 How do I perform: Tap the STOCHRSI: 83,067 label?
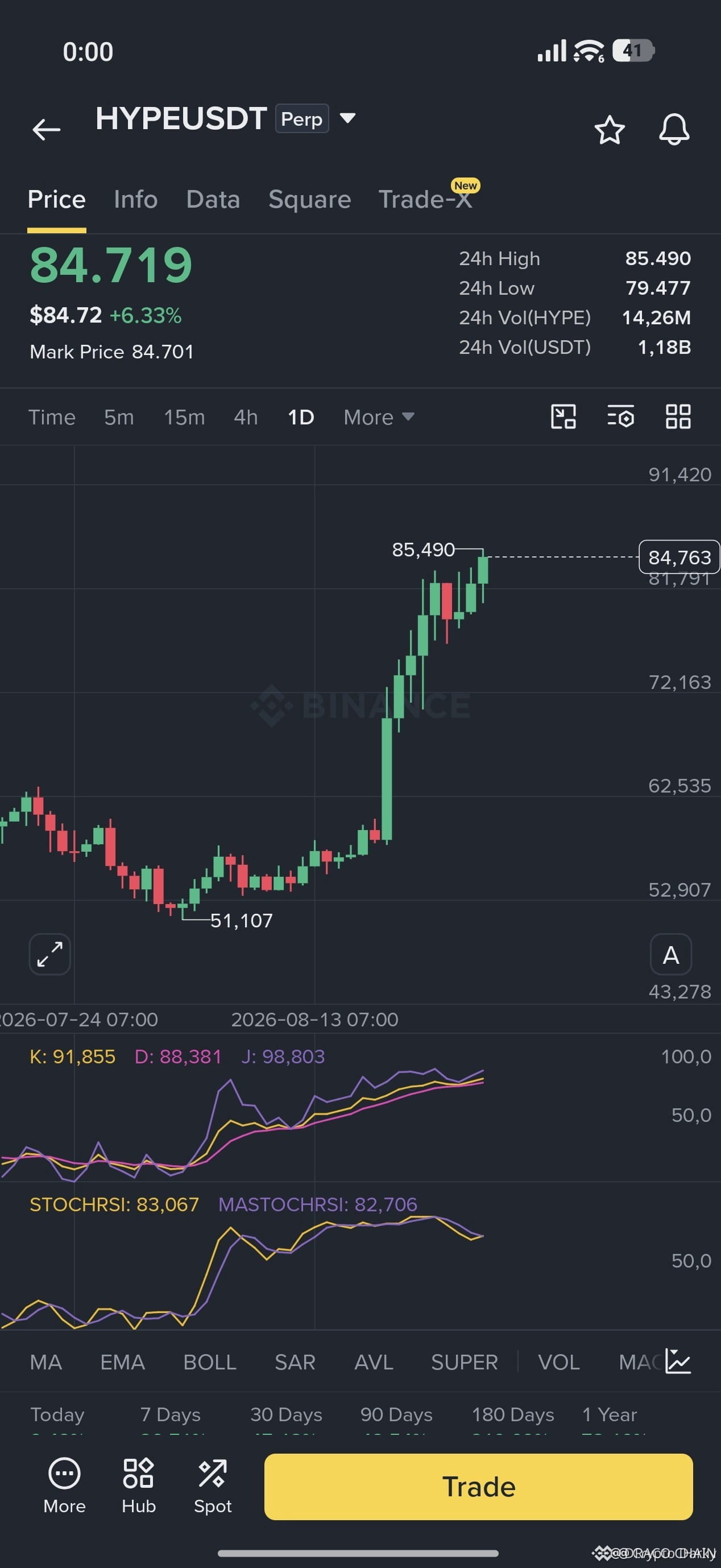tap(114, 1204)
